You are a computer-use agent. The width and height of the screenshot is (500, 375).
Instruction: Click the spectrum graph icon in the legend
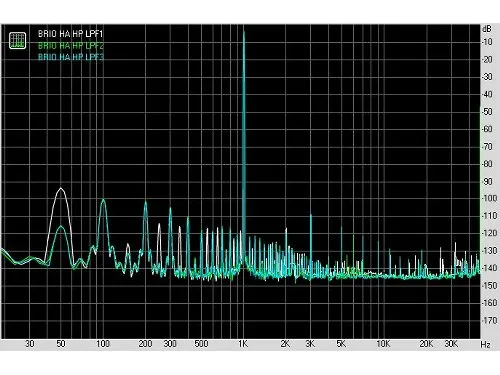tap(17, 40)
